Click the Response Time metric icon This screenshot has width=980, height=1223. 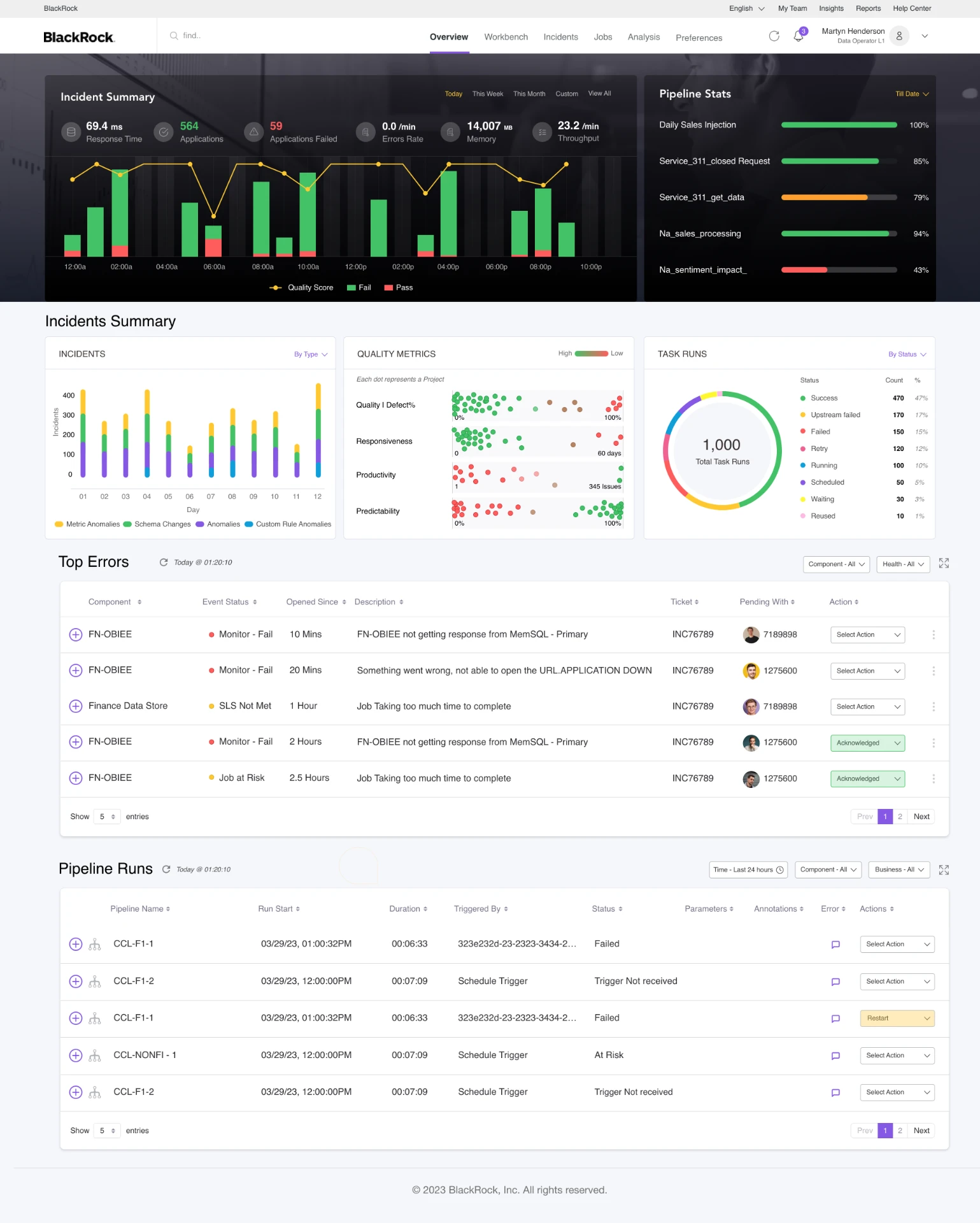pos(71,132)
